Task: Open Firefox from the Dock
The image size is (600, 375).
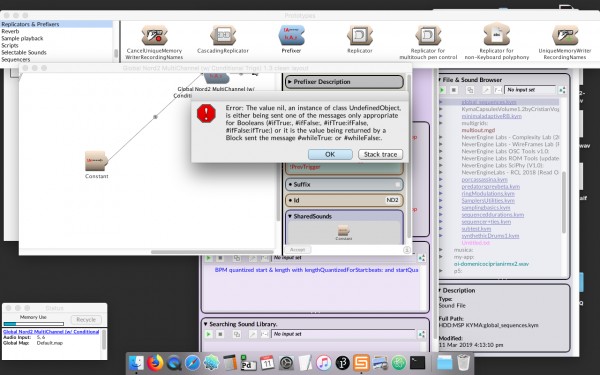Action: (155, 363)
